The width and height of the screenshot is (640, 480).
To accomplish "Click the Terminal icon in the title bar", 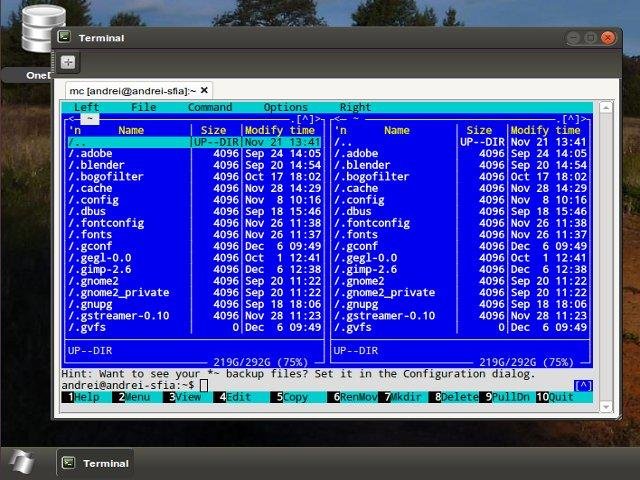I will [x=64, y=38].
